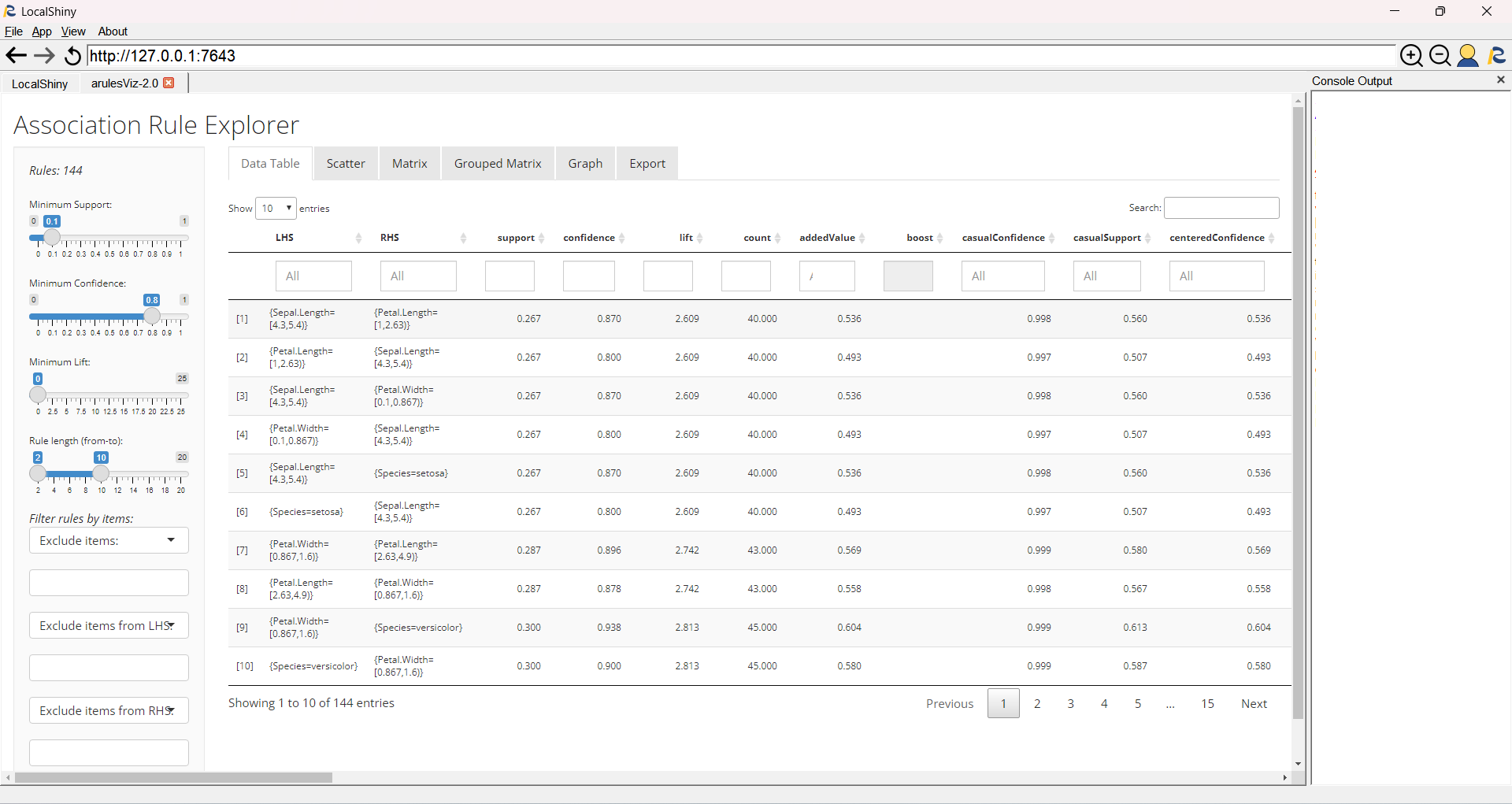
Task: Click the casualSupport column filter box
Action: pyautogui.click(x=1106, y=276)
